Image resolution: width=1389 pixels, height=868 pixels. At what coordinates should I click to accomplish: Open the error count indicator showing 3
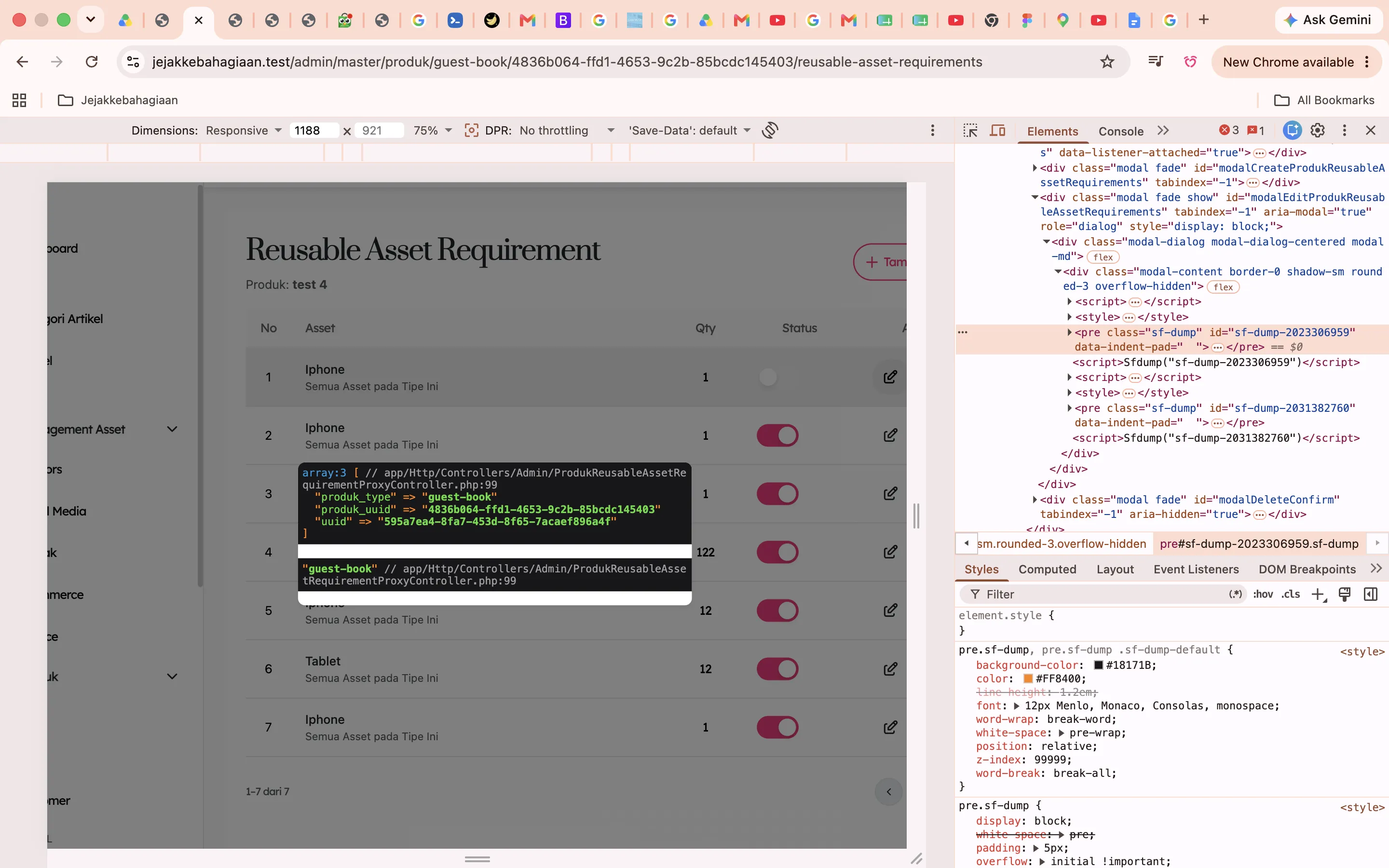(1229, 130)
